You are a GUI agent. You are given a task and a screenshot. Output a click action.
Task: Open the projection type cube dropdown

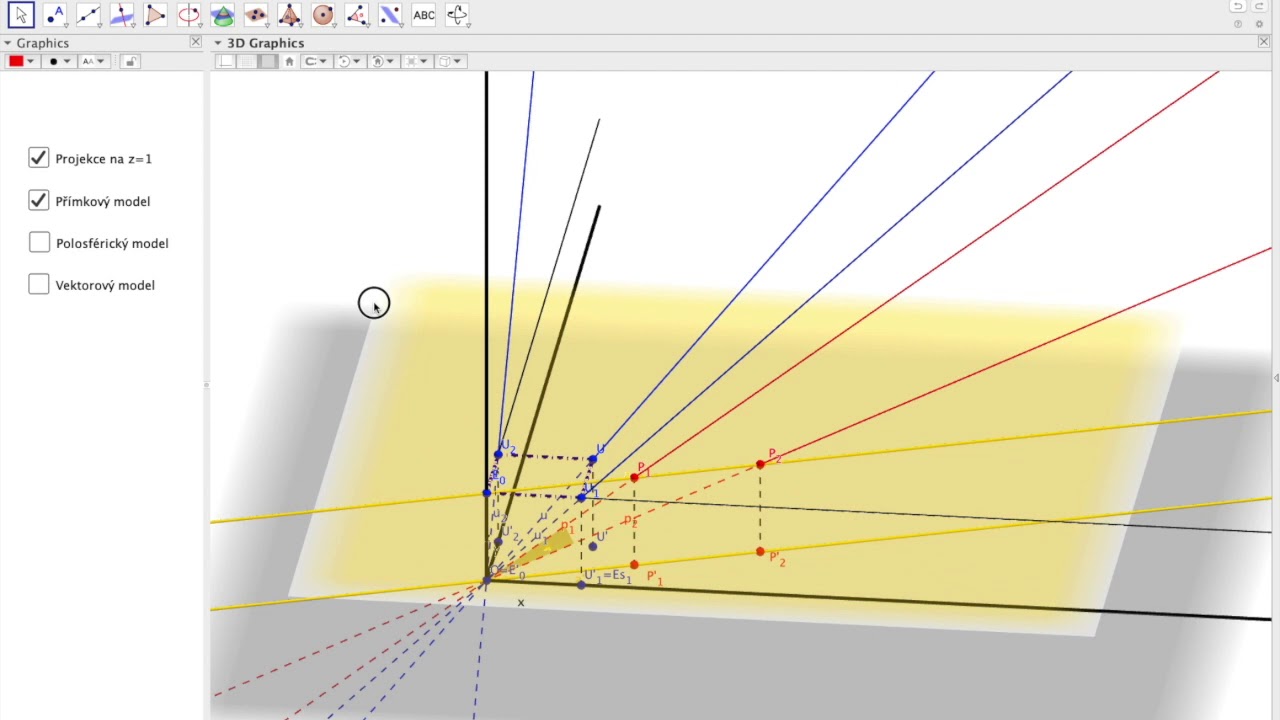coord(450,61)
